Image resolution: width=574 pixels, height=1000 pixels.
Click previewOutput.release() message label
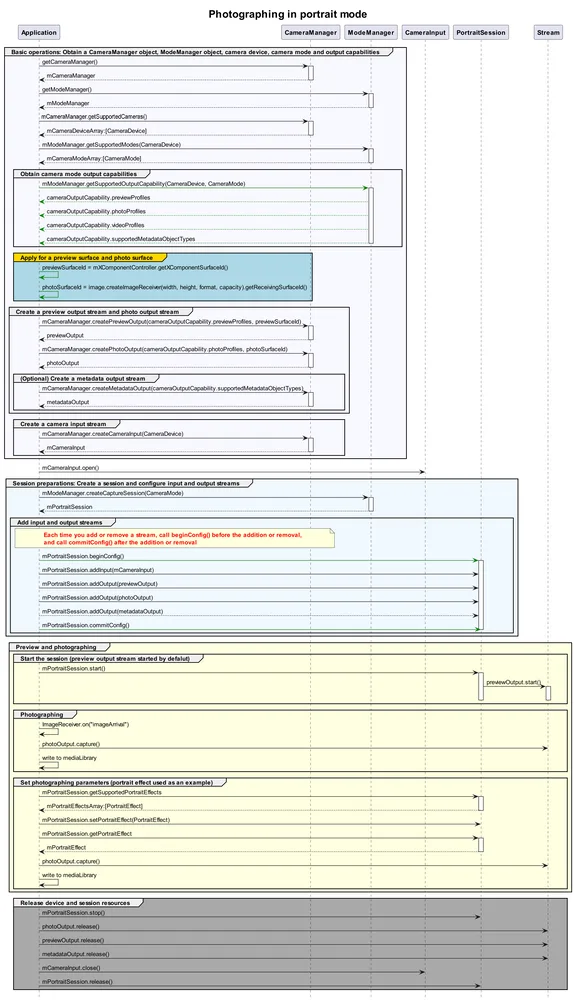pyautogui.click(x=73, y=941)
